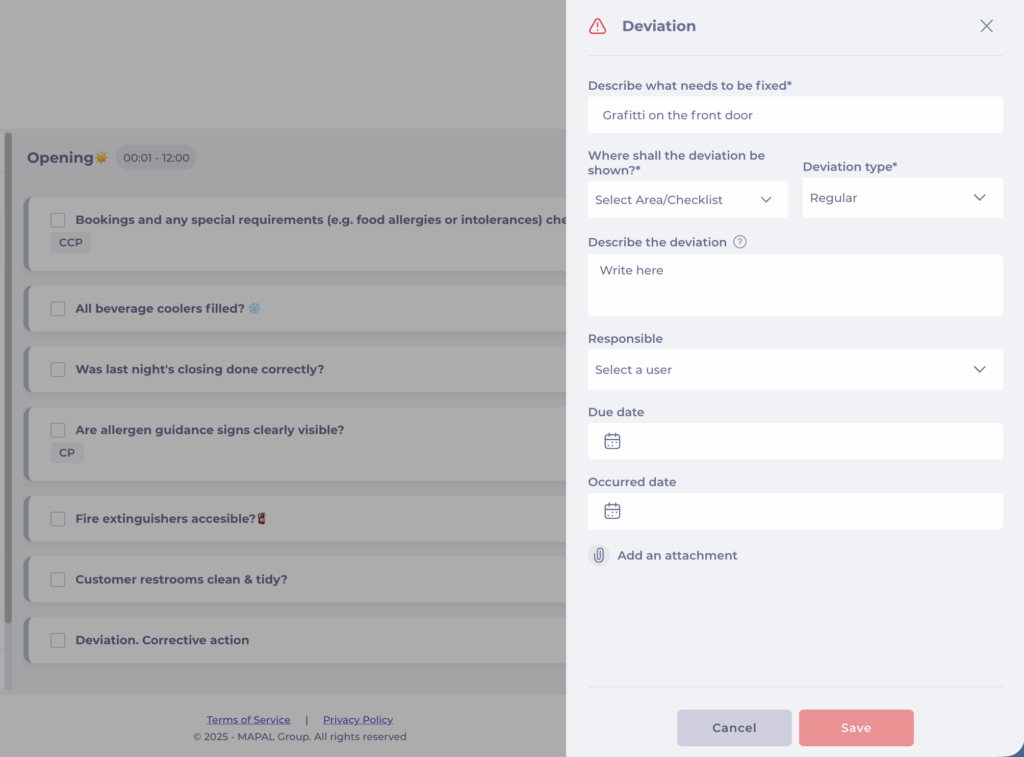This screenshot has width=1024, height=757.
Task: Close the Deviation panel with the X
Action: click(x=986, y=26)
